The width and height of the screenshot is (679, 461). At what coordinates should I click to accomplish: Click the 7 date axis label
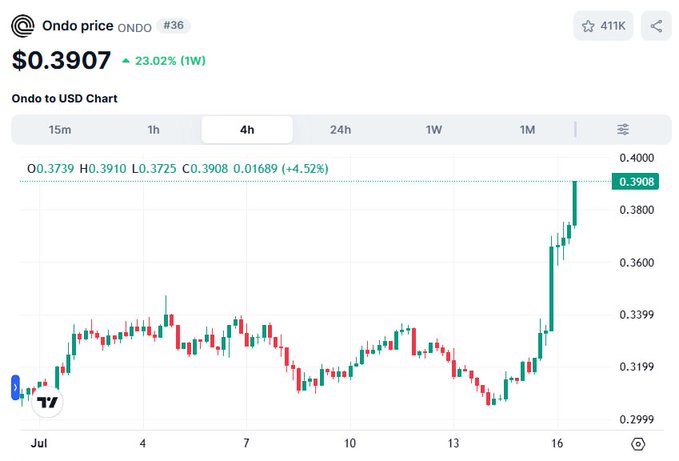[x=246, y=443]
